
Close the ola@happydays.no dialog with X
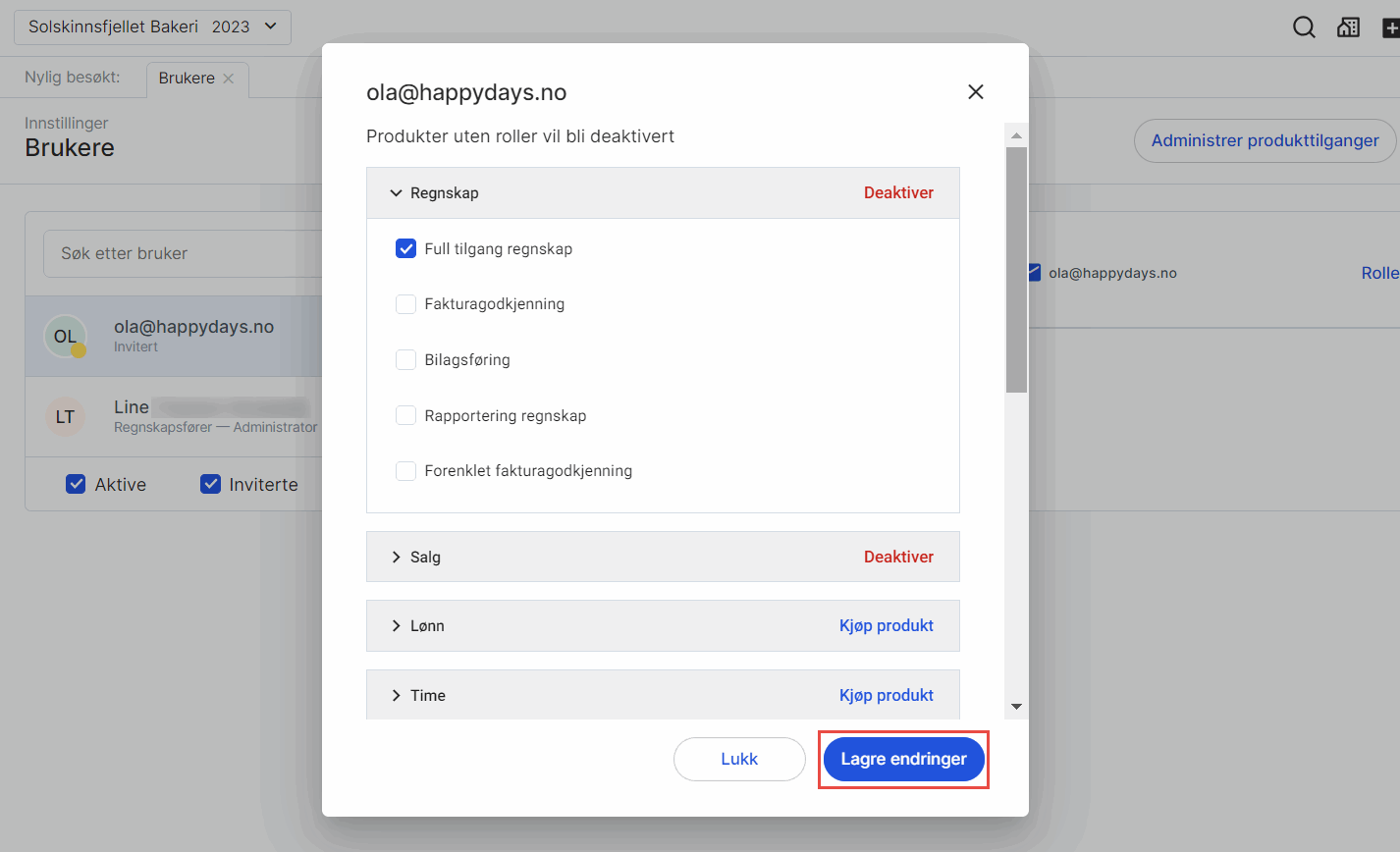coord(975,91)
